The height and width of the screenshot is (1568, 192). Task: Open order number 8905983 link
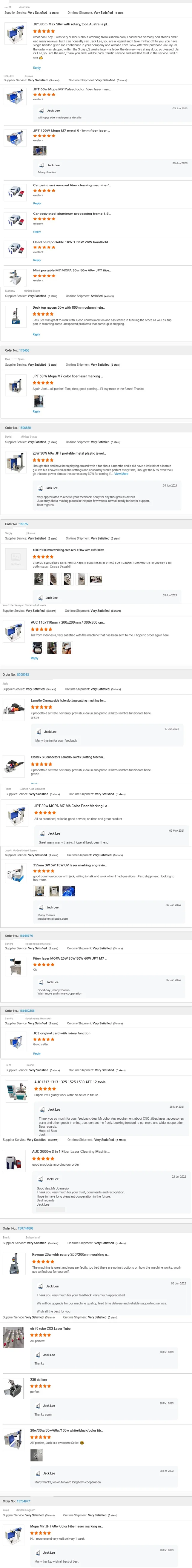point(23,674)
